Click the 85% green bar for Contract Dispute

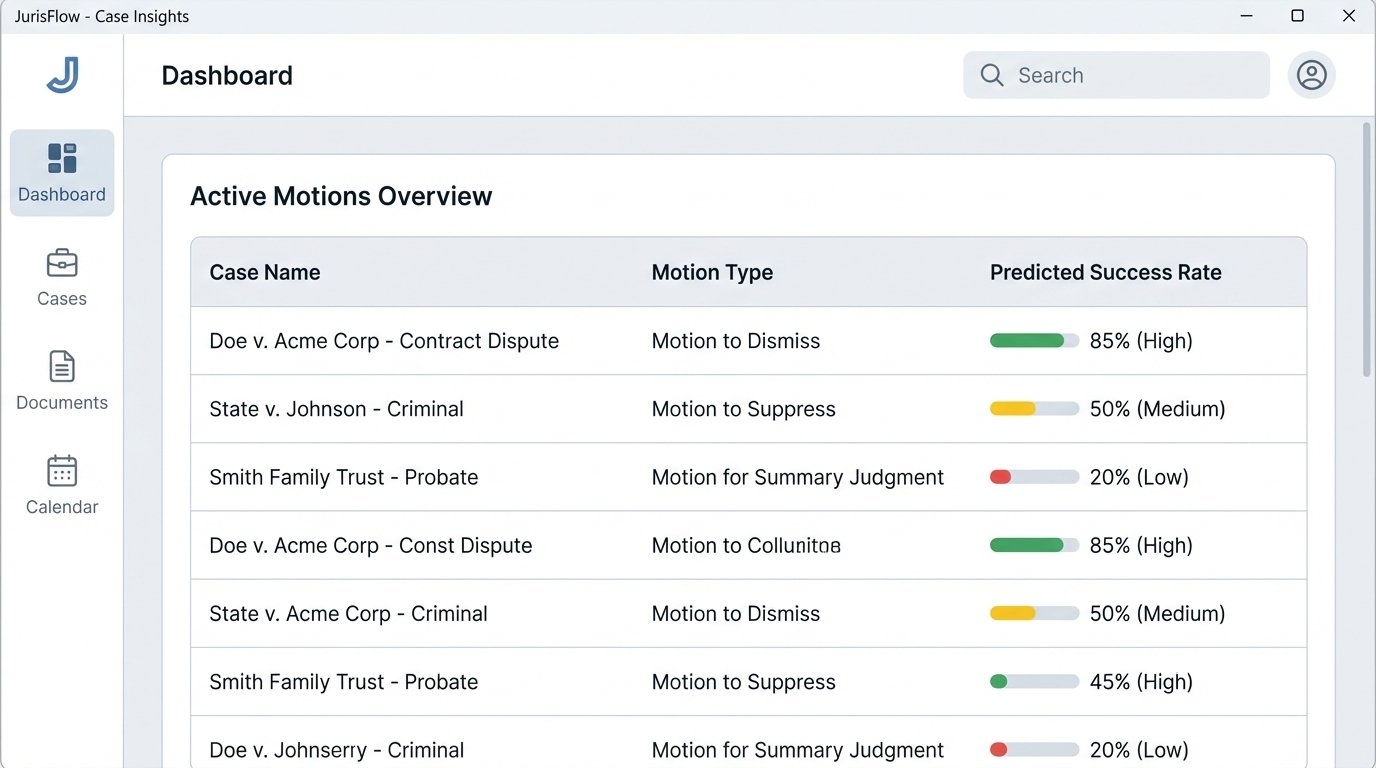click(x=1033, y=341)
